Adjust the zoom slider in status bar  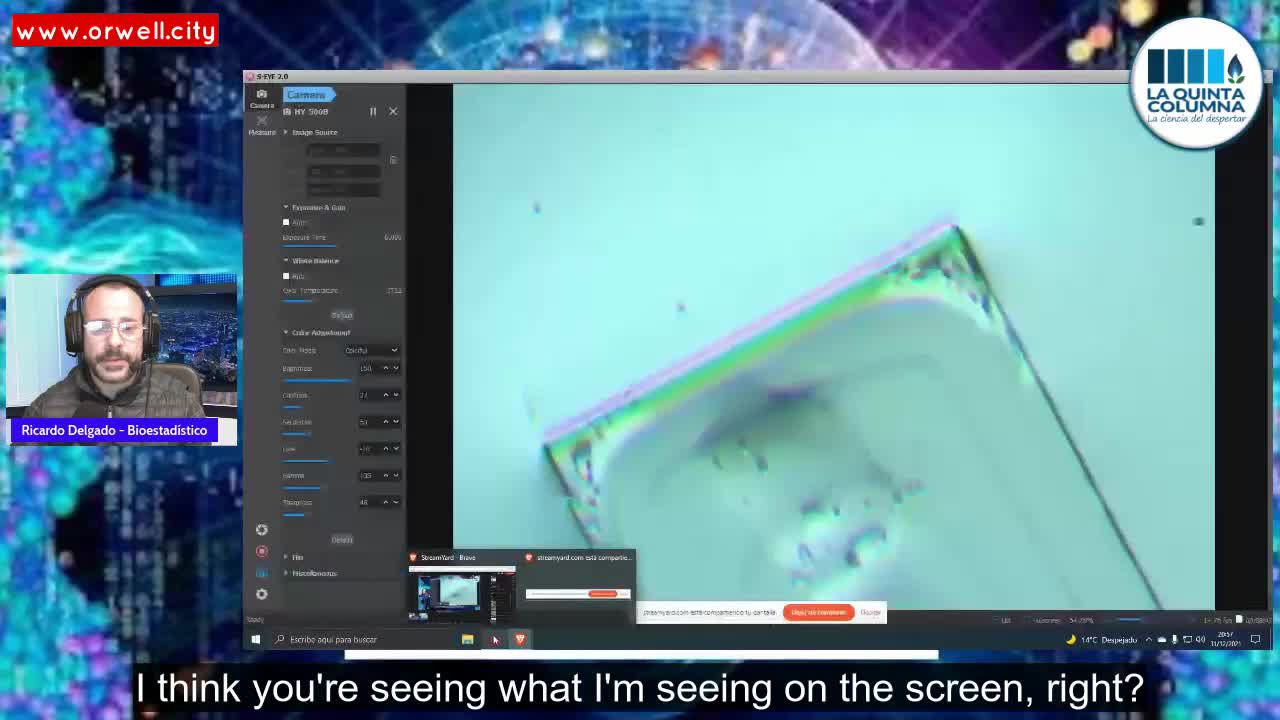pyautogui.click(x=1130, y=620)
